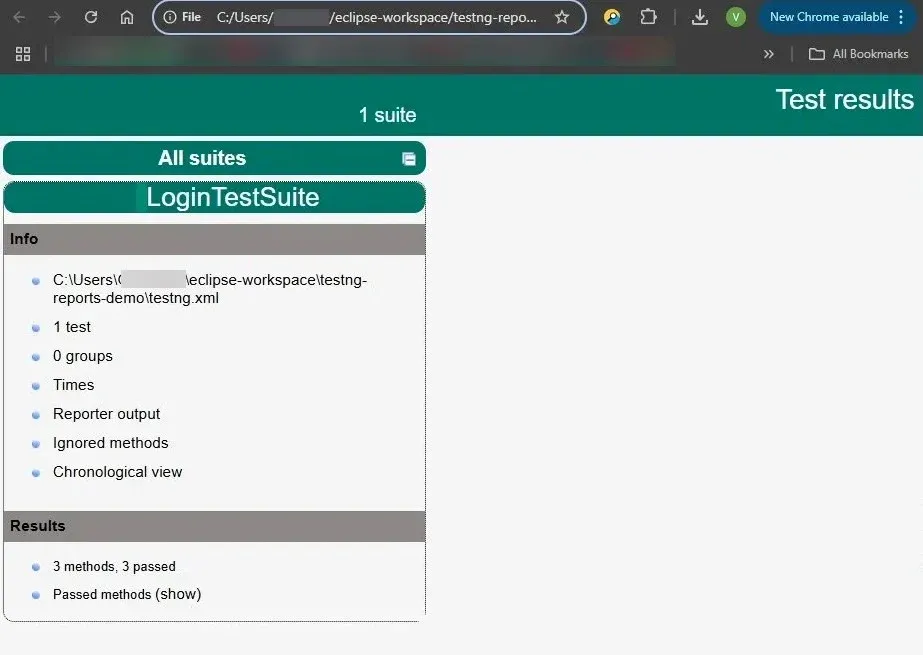
Task: Open the Chronological view link
Action: (118, 472)
